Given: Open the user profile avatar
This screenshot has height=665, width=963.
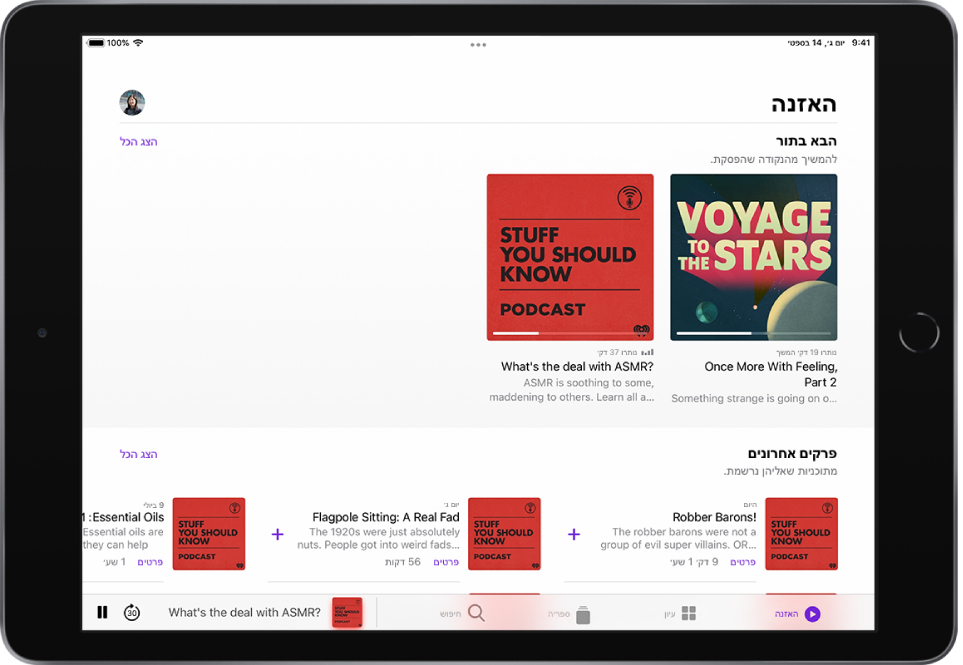Looking at the screenshot, I should tap(132, 103).
